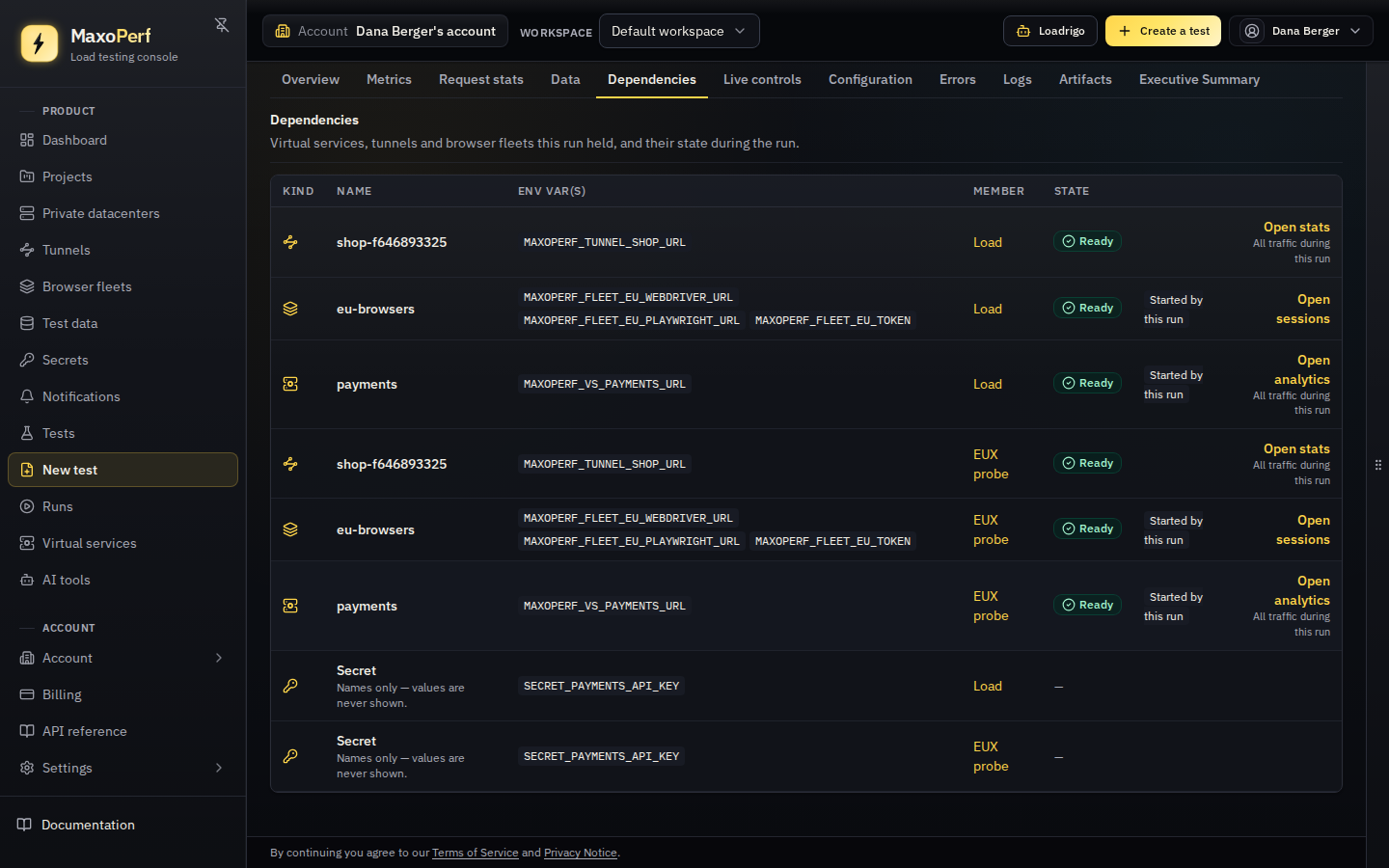Screen dimensions: 1389x868
Task: Click fleet icon in first eu-browsers row
Action: pyautogui.click(x=290, y=309)
